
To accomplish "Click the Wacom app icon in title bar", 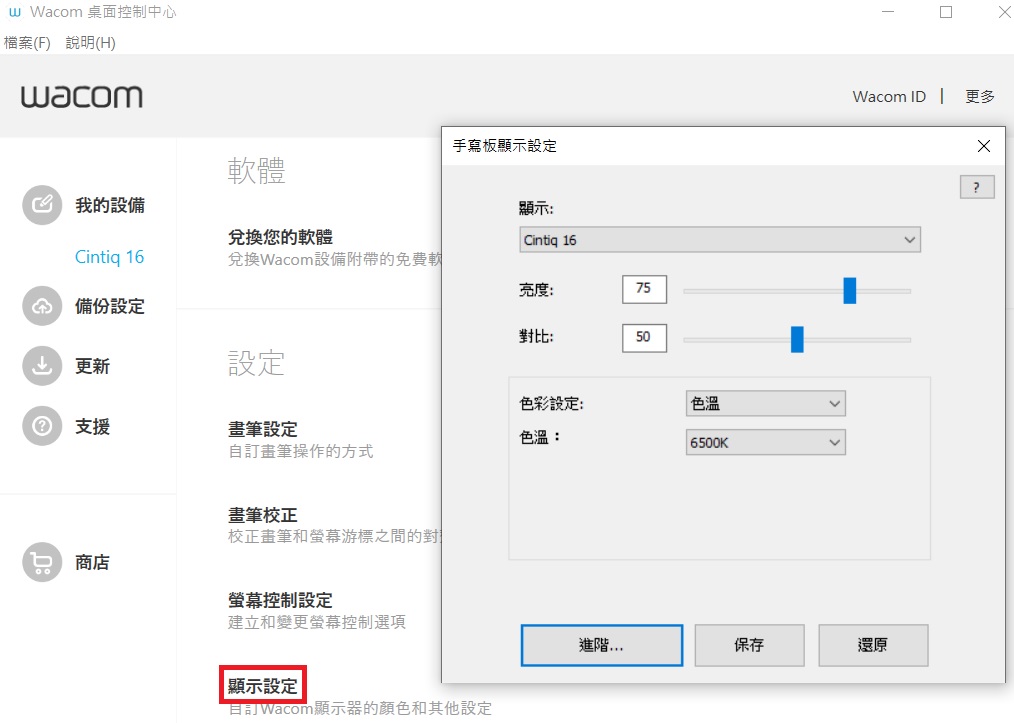I will click(x=14, y=12).
